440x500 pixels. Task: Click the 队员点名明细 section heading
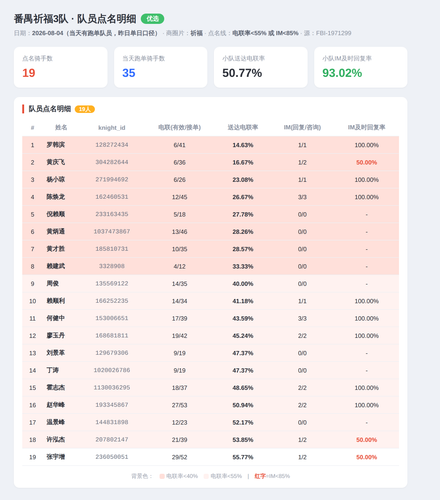coord(50,109)
